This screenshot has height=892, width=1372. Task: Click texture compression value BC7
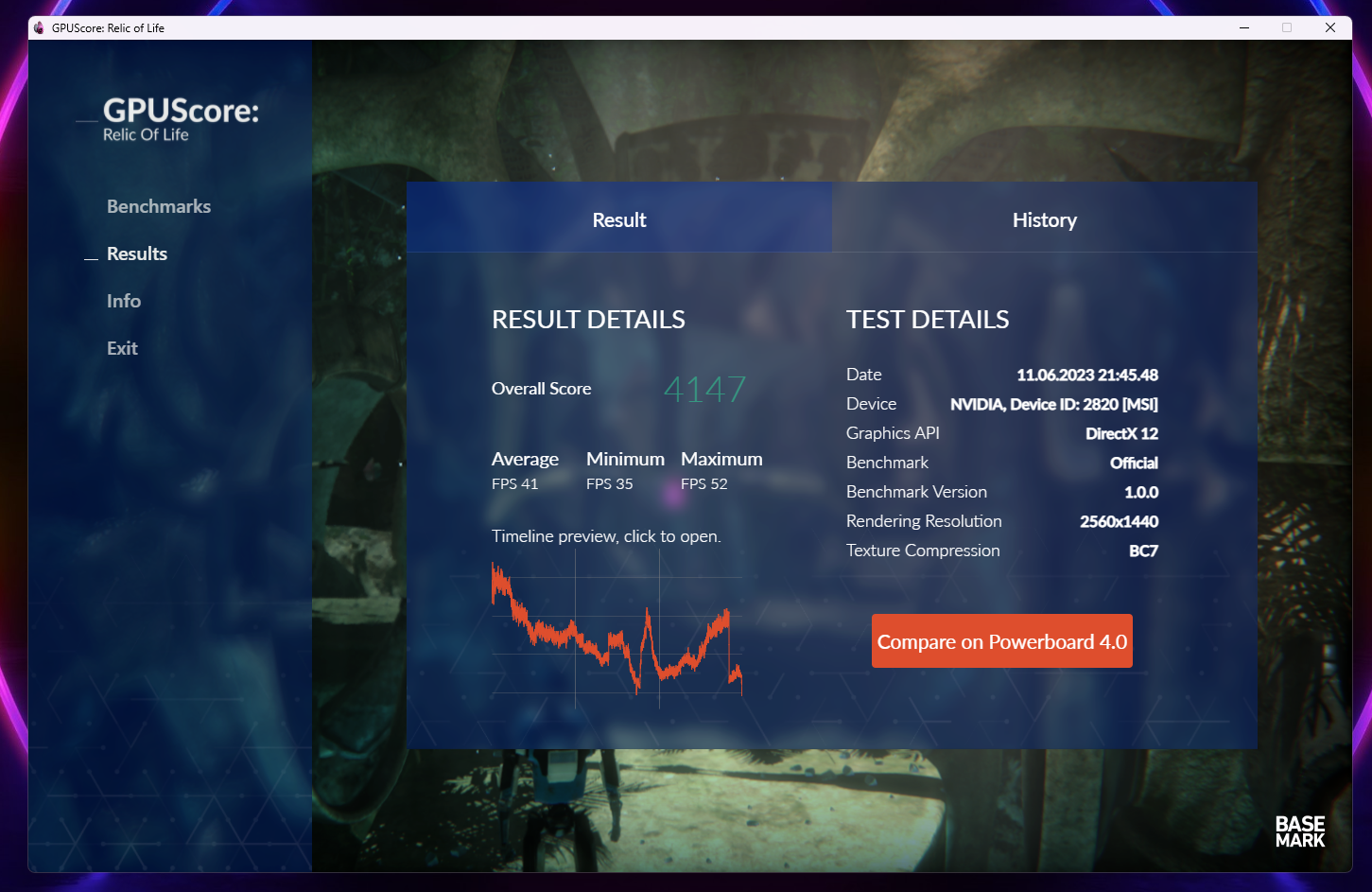click(x=1144, y=551)
